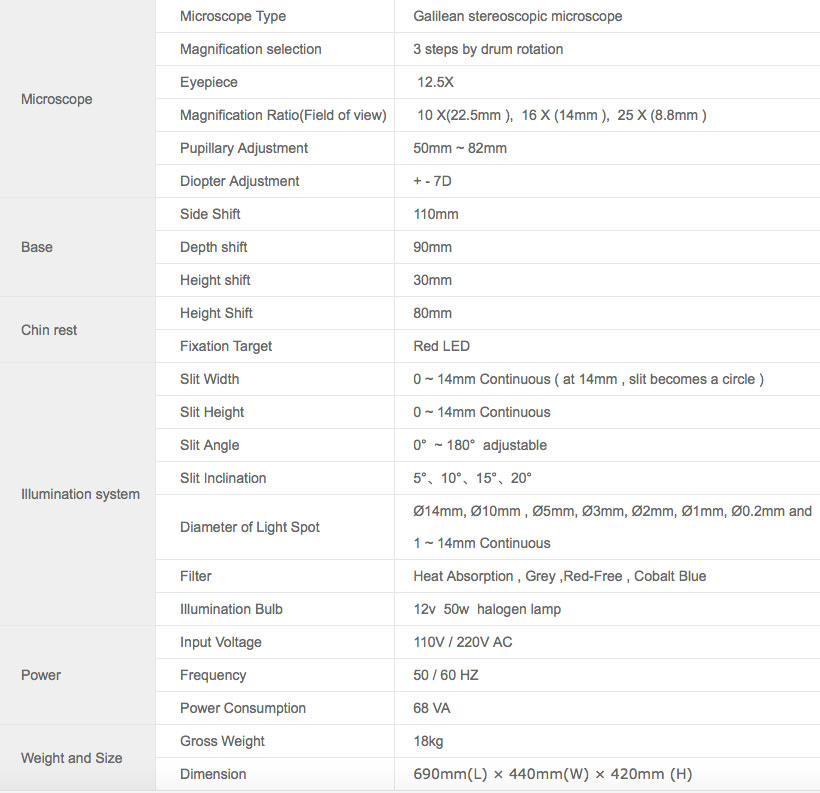Select the Pupillary Adjustment label
Screen dimensions: 820x793
pyautogui.click(x=244, y=148)
